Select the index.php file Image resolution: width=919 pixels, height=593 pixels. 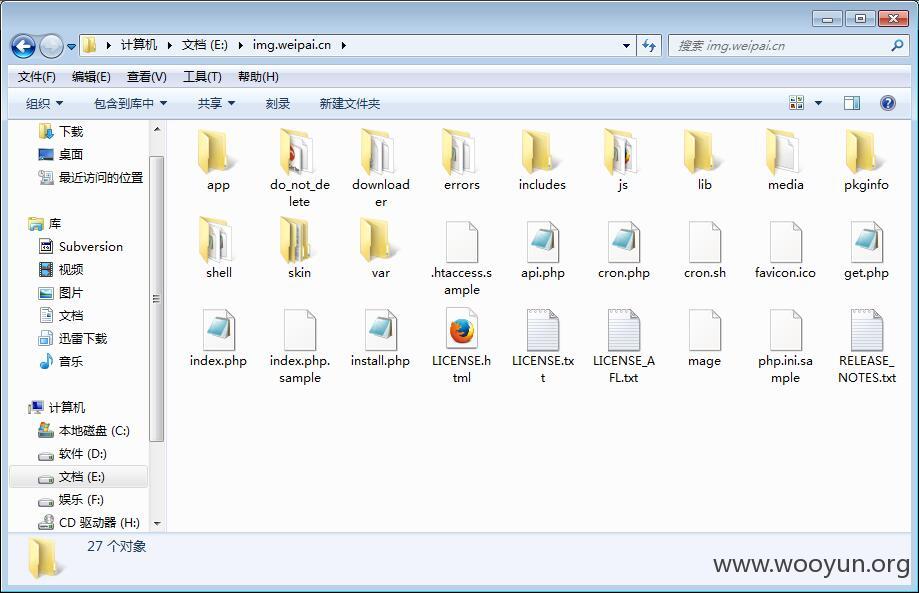(218, 337)
